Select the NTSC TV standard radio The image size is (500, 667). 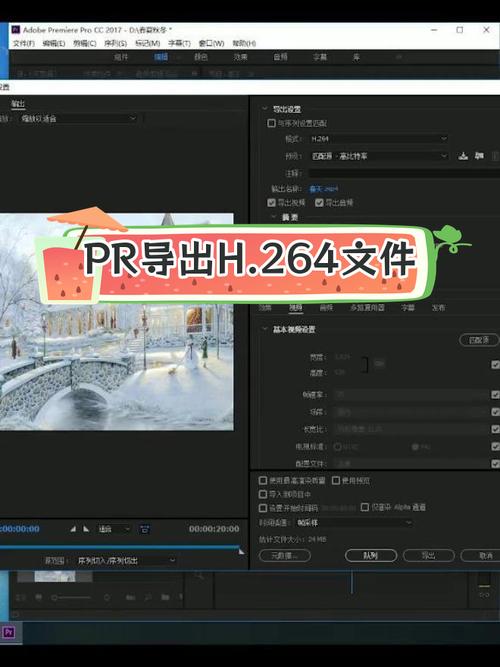(x=337, y=447)
